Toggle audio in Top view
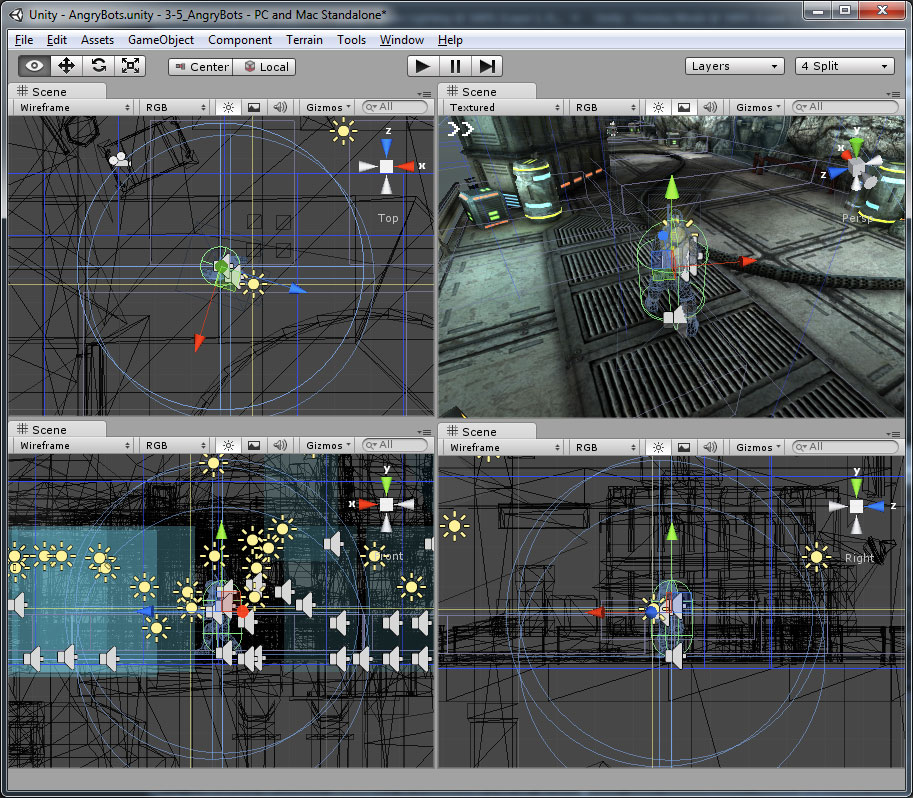The height and width of the screenshot is (798, 913). point(280,107)
